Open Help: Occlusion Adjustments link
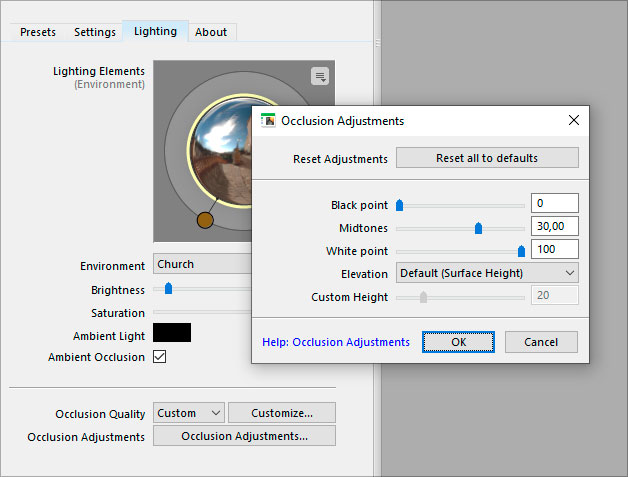The height and width of the screenshot is (477, 628). [336, 342]
